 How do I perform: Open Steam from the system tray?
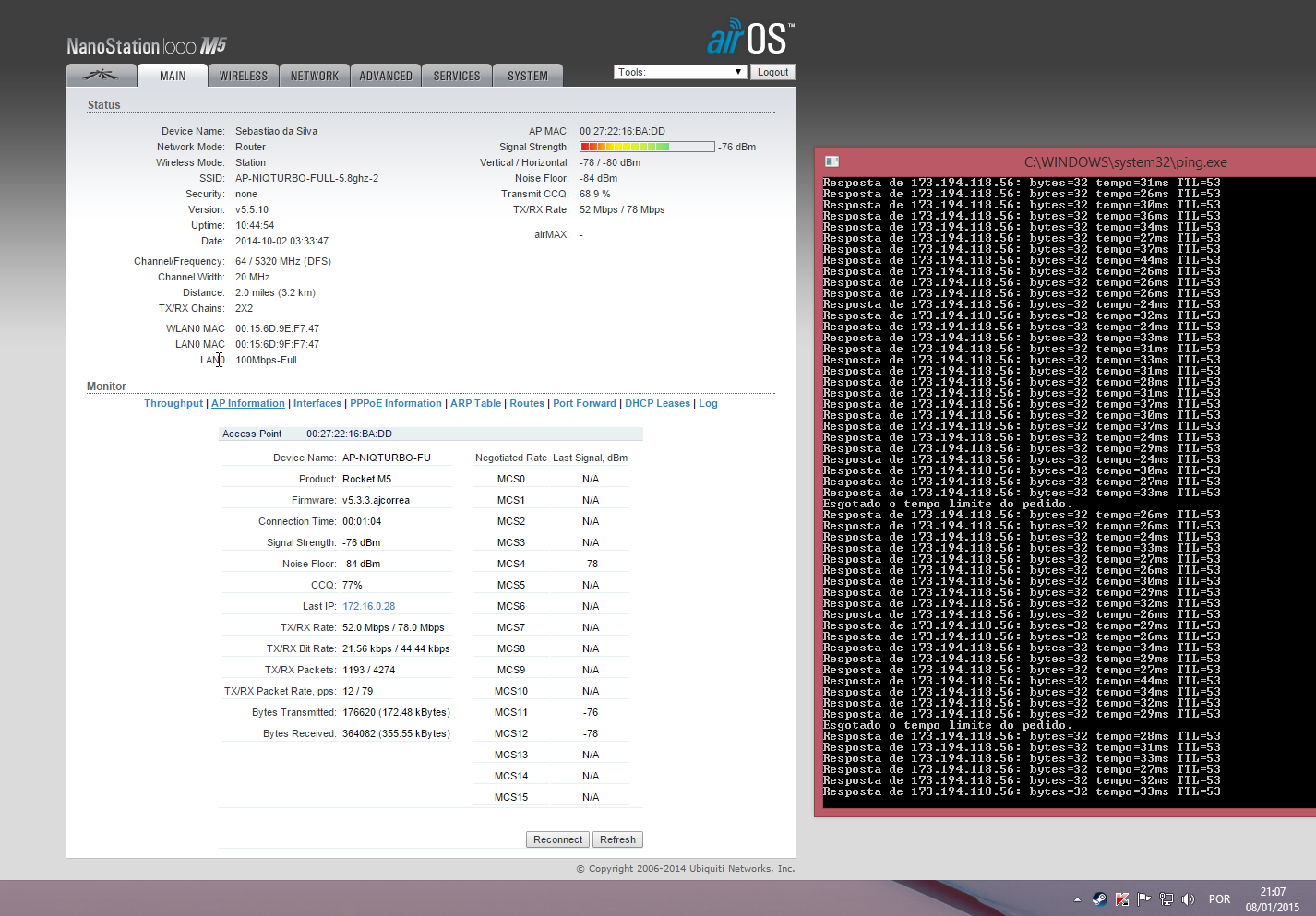pyautogui.click(x=1099, y=899)
